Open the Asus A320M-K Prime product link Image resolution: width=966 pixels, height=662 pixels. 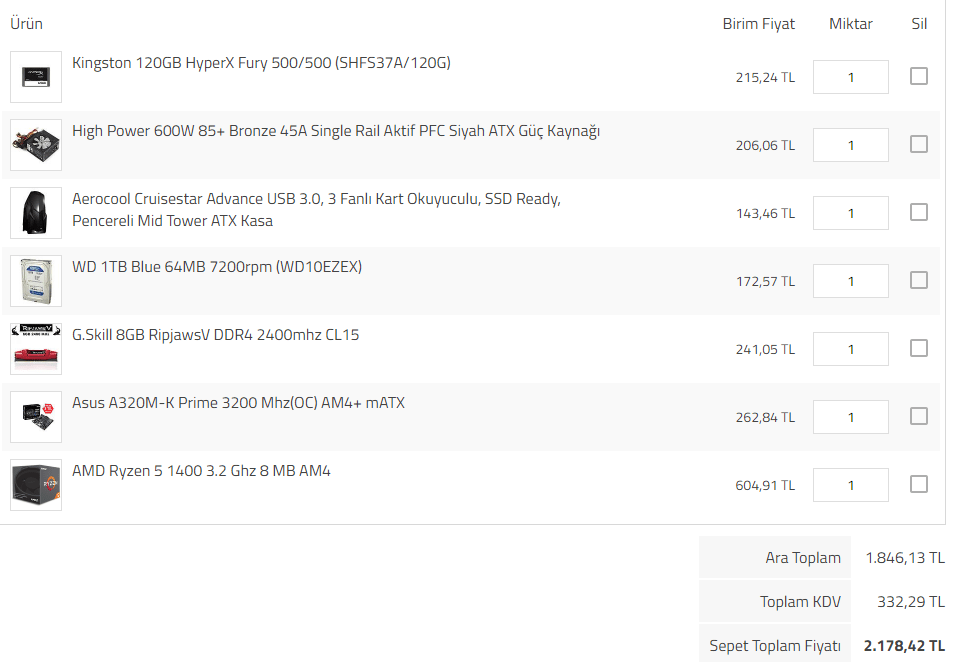click(x=238, y=403)
